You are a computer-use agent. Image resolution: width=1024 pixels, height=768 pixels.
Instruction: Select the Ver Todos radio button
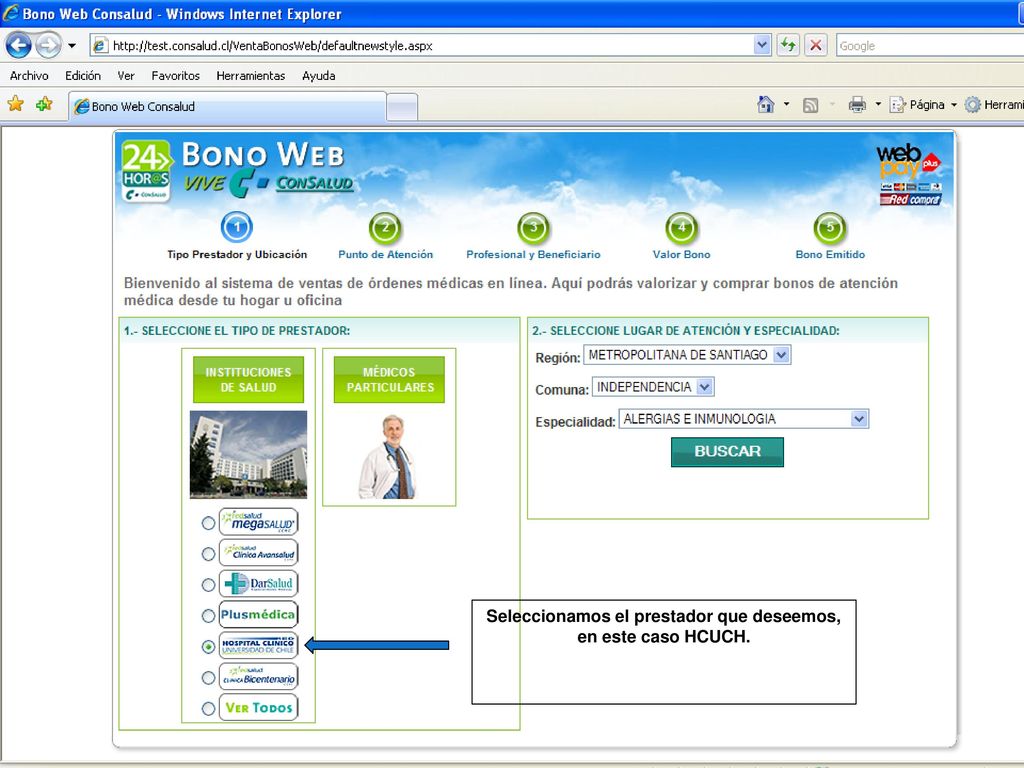coord(208,709)
